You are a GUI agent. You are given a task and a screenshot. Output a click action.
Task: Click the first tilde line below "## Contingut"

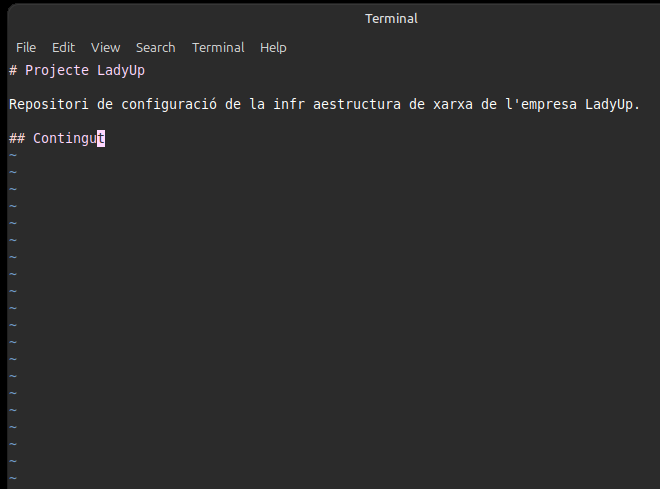coord(13,155)
